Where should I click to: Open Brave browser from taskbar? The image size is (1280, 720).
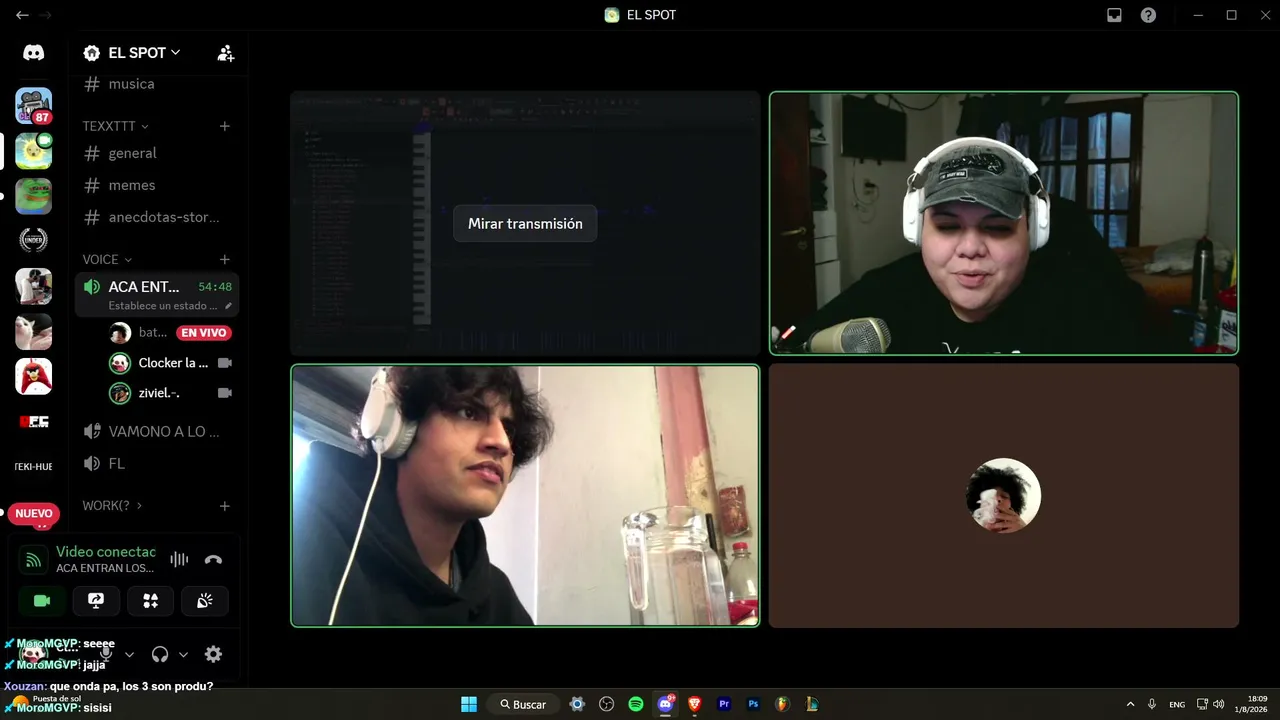[x=695, y=704]
